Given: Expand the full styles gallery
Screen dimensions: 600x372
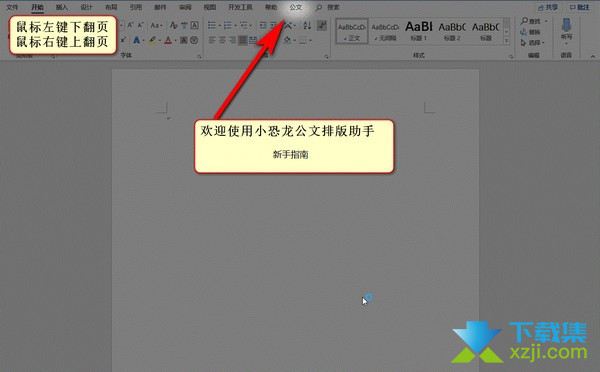Looking at the screenshot, I should pos(507,40).
